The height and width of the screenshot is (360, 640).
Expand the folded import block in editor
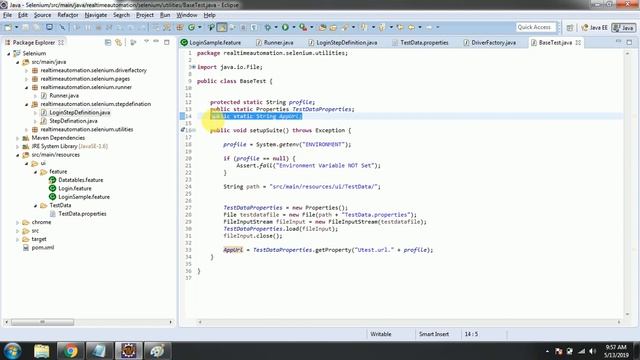(x=193, y=67)
